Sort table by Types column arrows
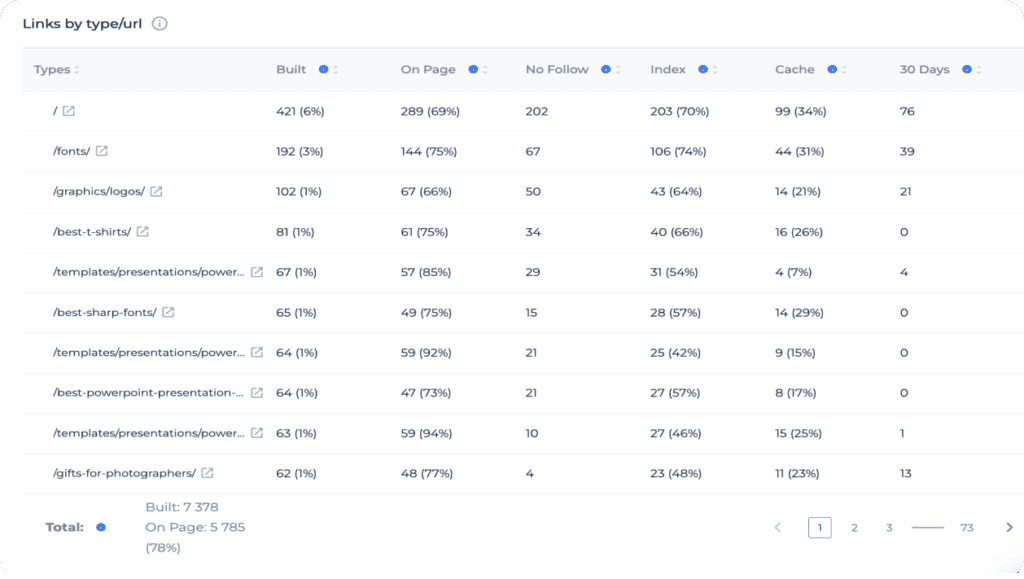Image resolution: width=1024 pixels, height=579 pixels. pos(77,70)
